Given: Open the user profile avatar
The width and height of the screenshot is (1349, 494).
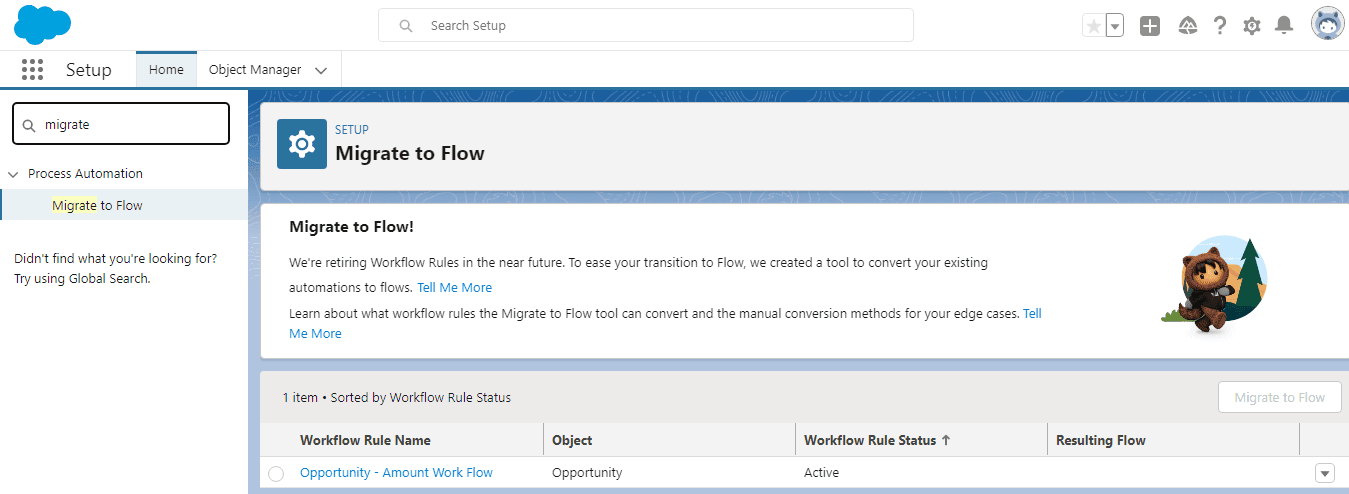Looking at the screenshot, I should pyautogui.click(x=1327, y=25).
